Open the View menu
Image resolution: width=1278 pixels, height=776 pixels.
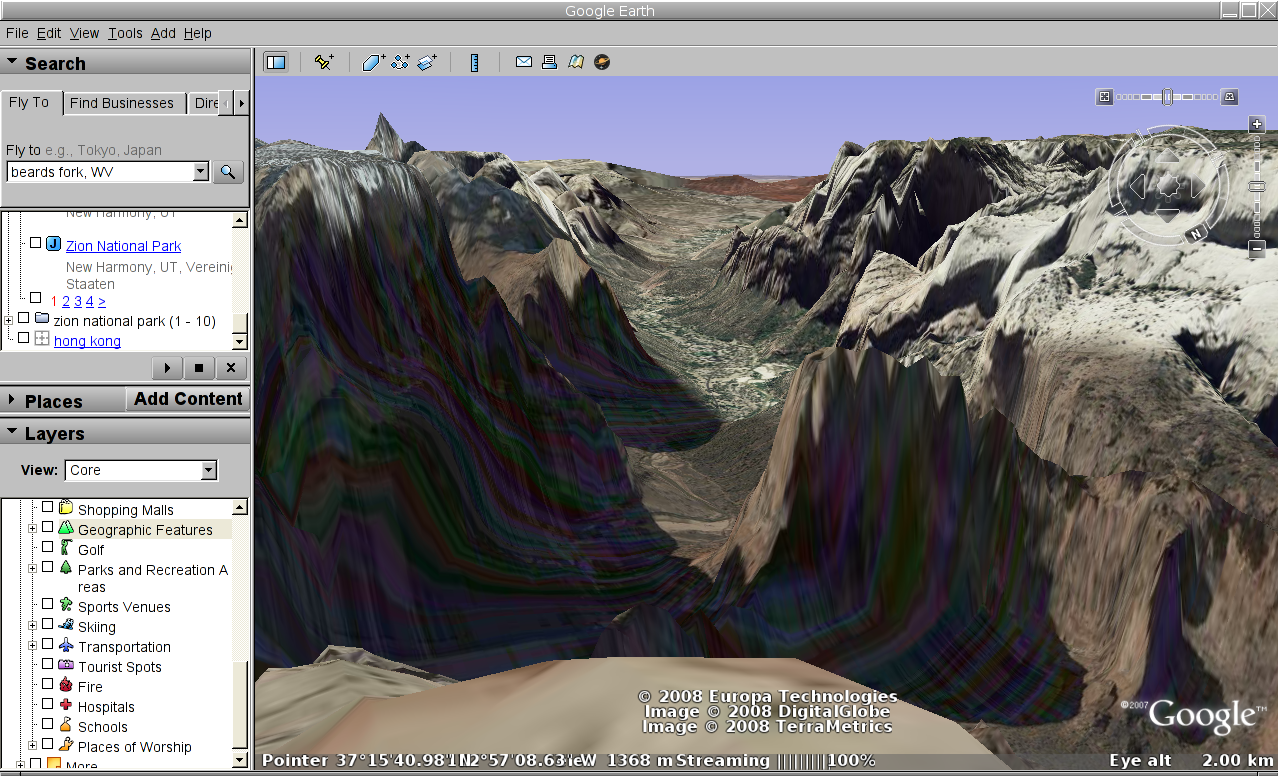(84, 33)
